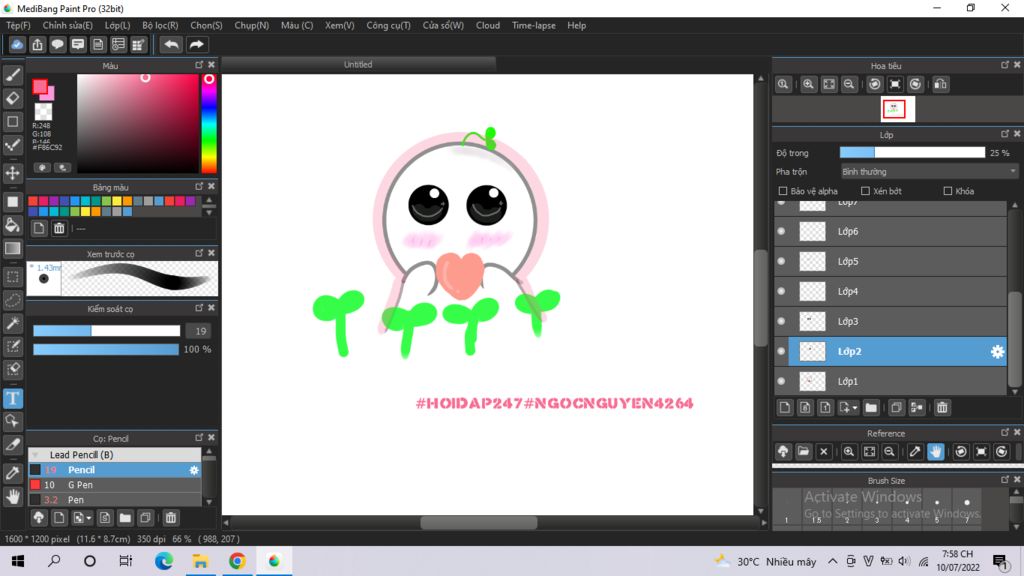1024x576 pixels.
Task: Flip the navigator view horizontally
Action: pyautogui.click(x=940, y=84)
